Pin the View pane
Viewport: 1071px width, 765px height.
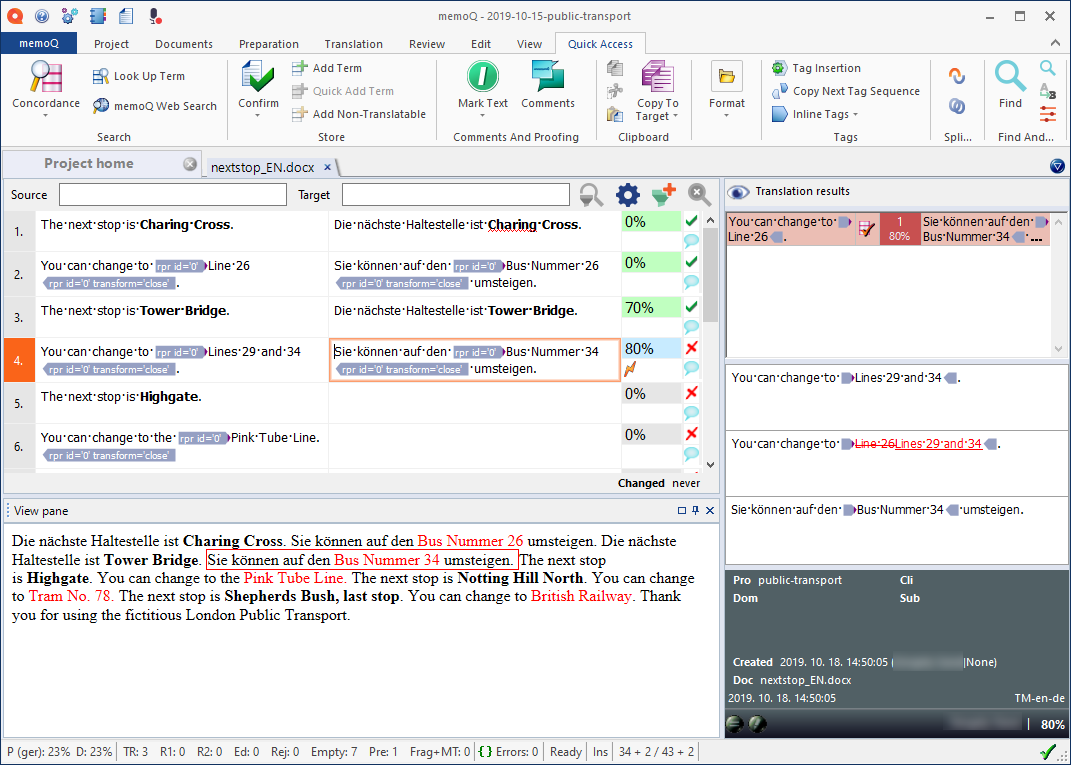point(695,510)
